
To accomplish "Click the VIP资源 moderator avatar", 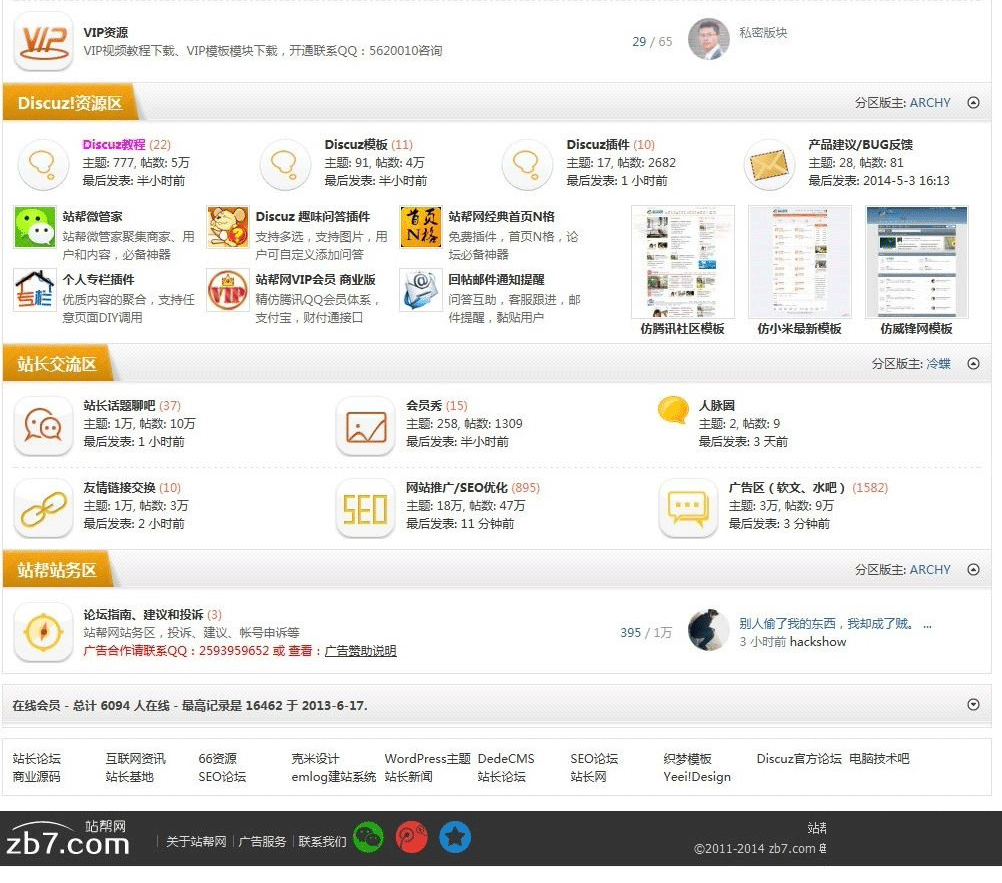I will [x=709, y=39].
